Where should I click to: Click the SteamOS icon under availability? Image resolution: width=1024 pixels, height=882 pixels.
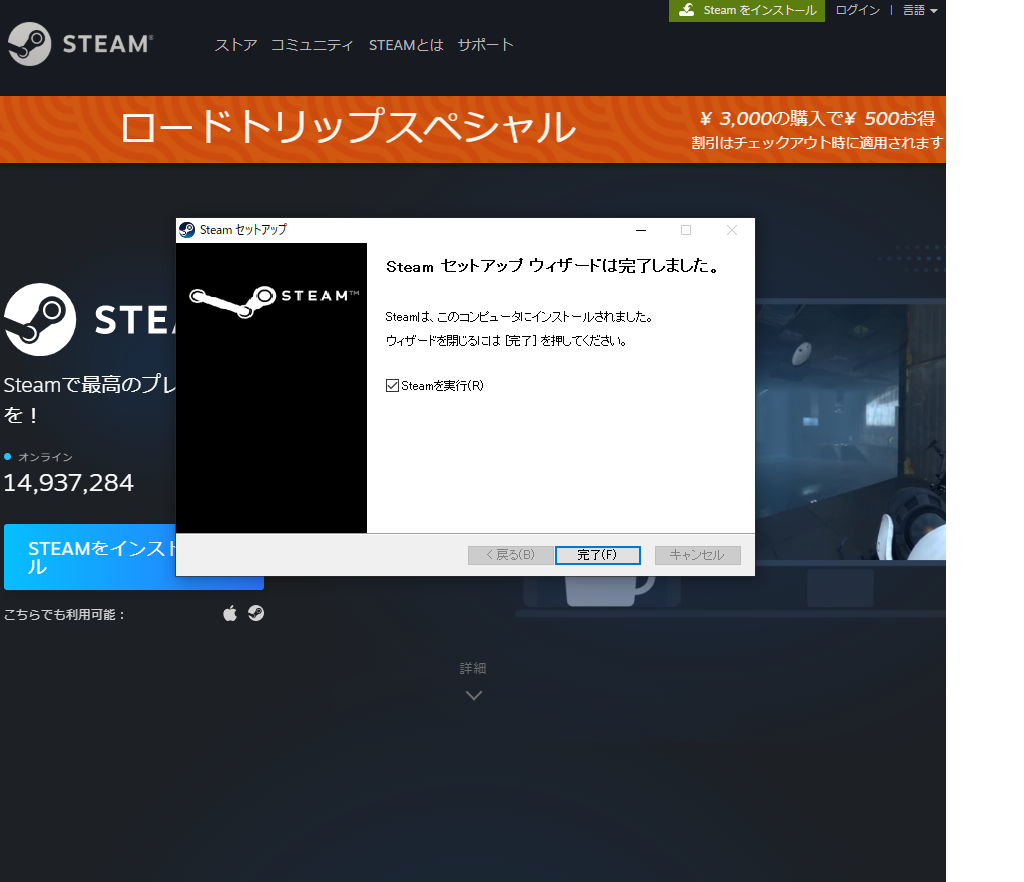256,613
